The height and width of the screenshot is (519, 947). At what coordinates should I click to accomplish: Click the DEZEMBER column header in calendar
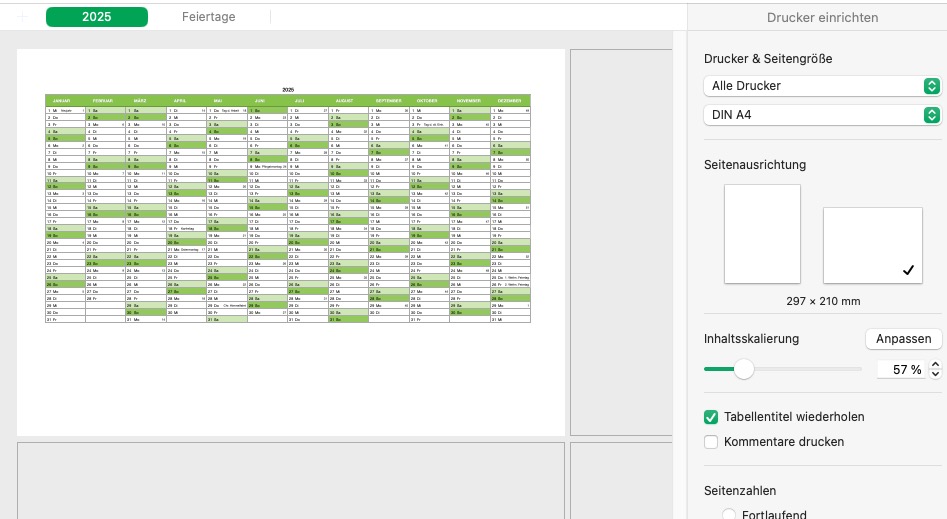coord(510,101)
